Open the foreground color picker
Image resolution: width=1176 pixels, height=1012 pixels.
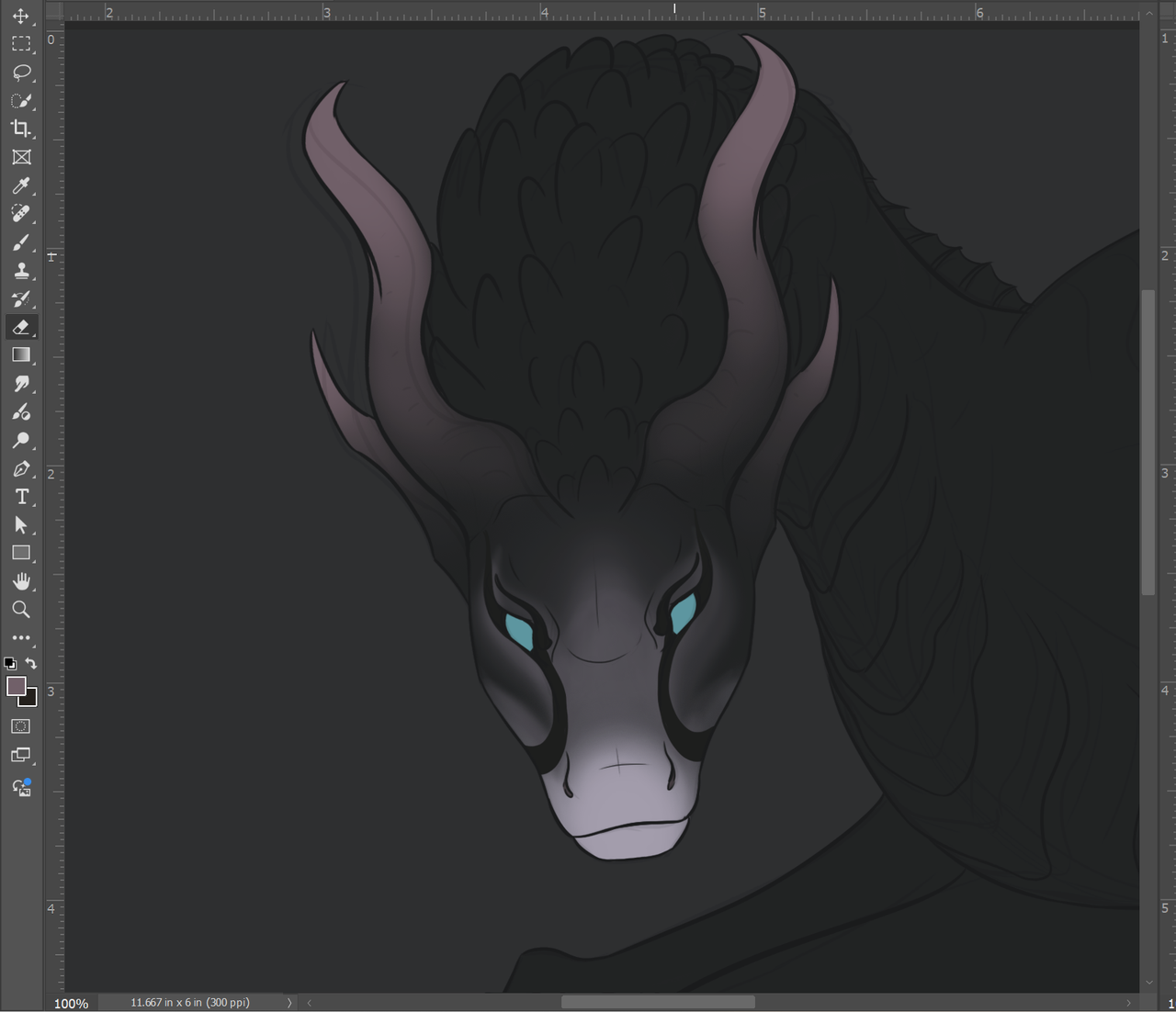(x=17, y=686)
